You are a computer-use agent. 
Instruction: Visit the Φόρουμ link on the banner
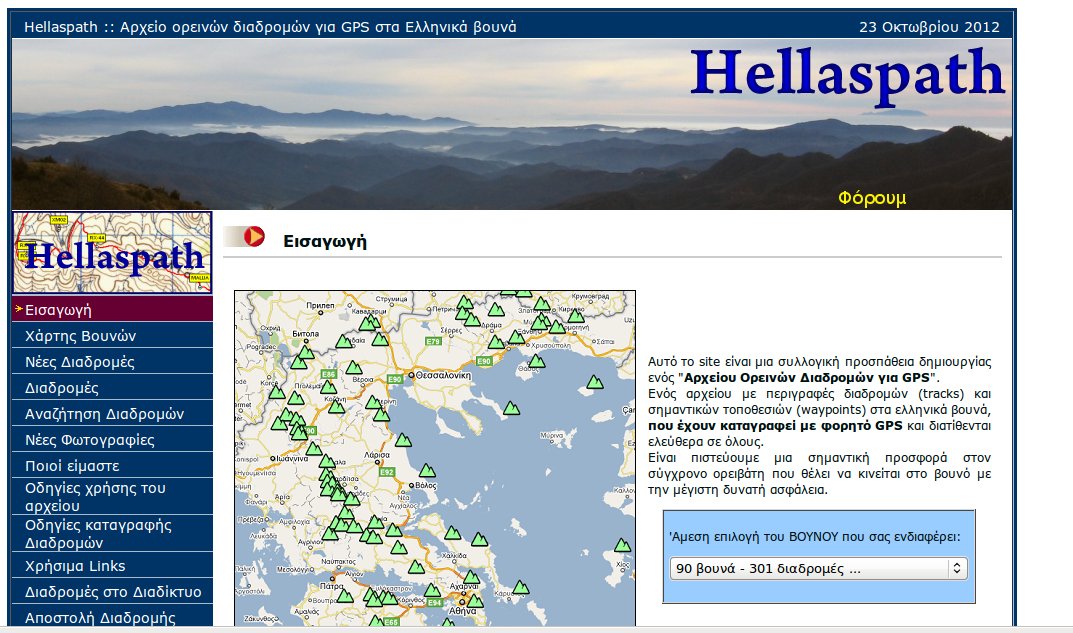tap(872, 198)
